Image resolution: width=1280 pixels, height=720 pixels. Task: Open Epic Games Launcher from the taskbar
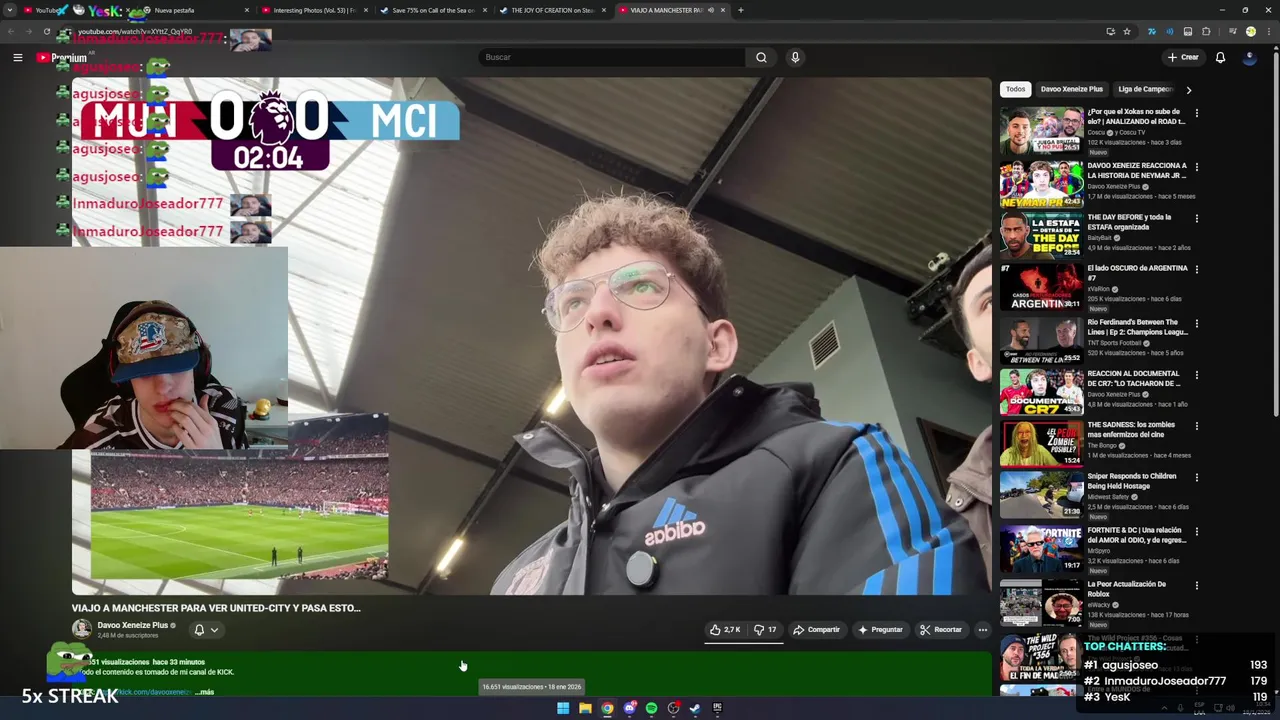pyautogui.click(x=717, y=708)
